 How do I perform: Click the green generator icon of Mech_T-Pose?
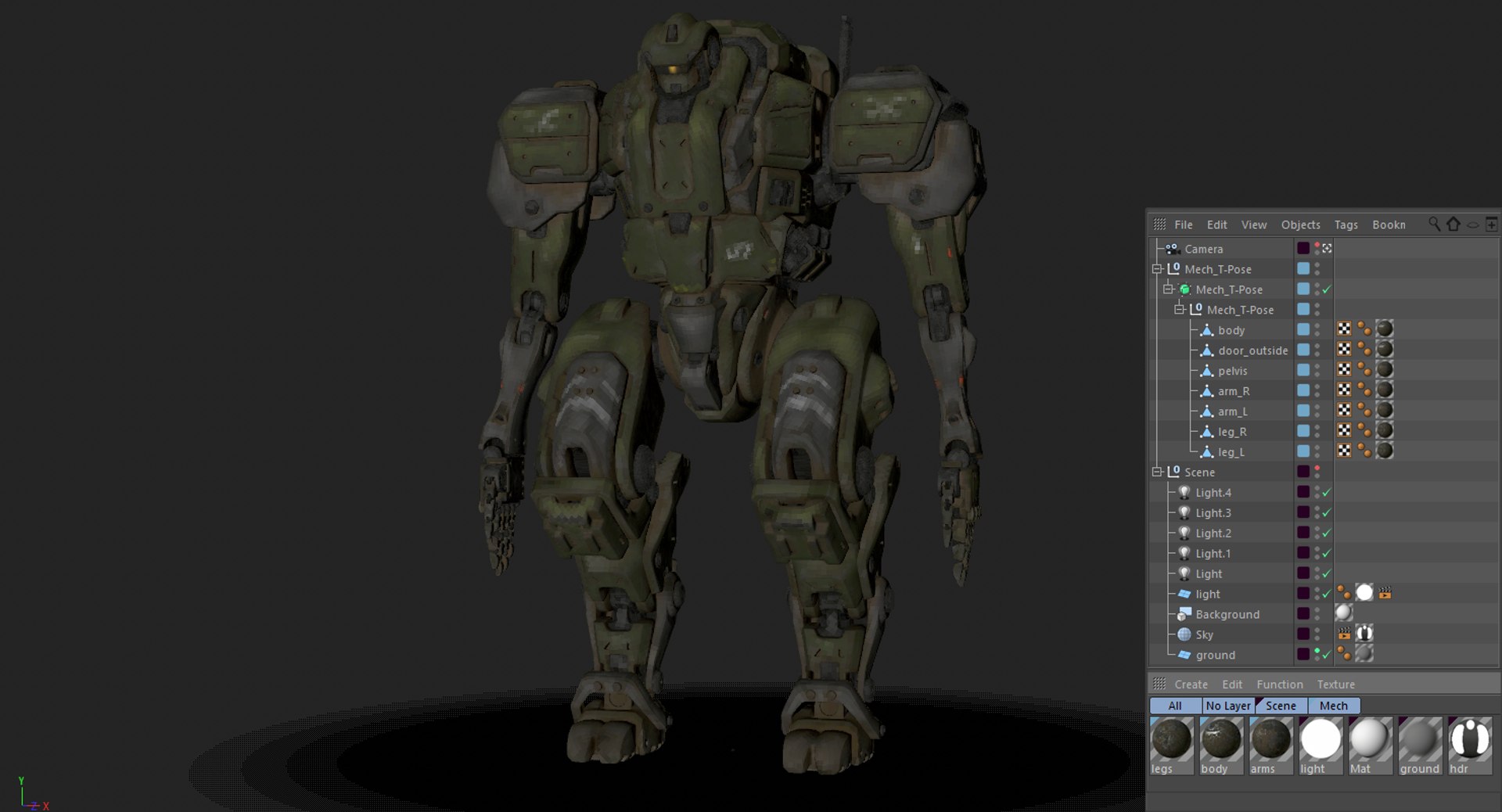click(x=1184, y=289)
